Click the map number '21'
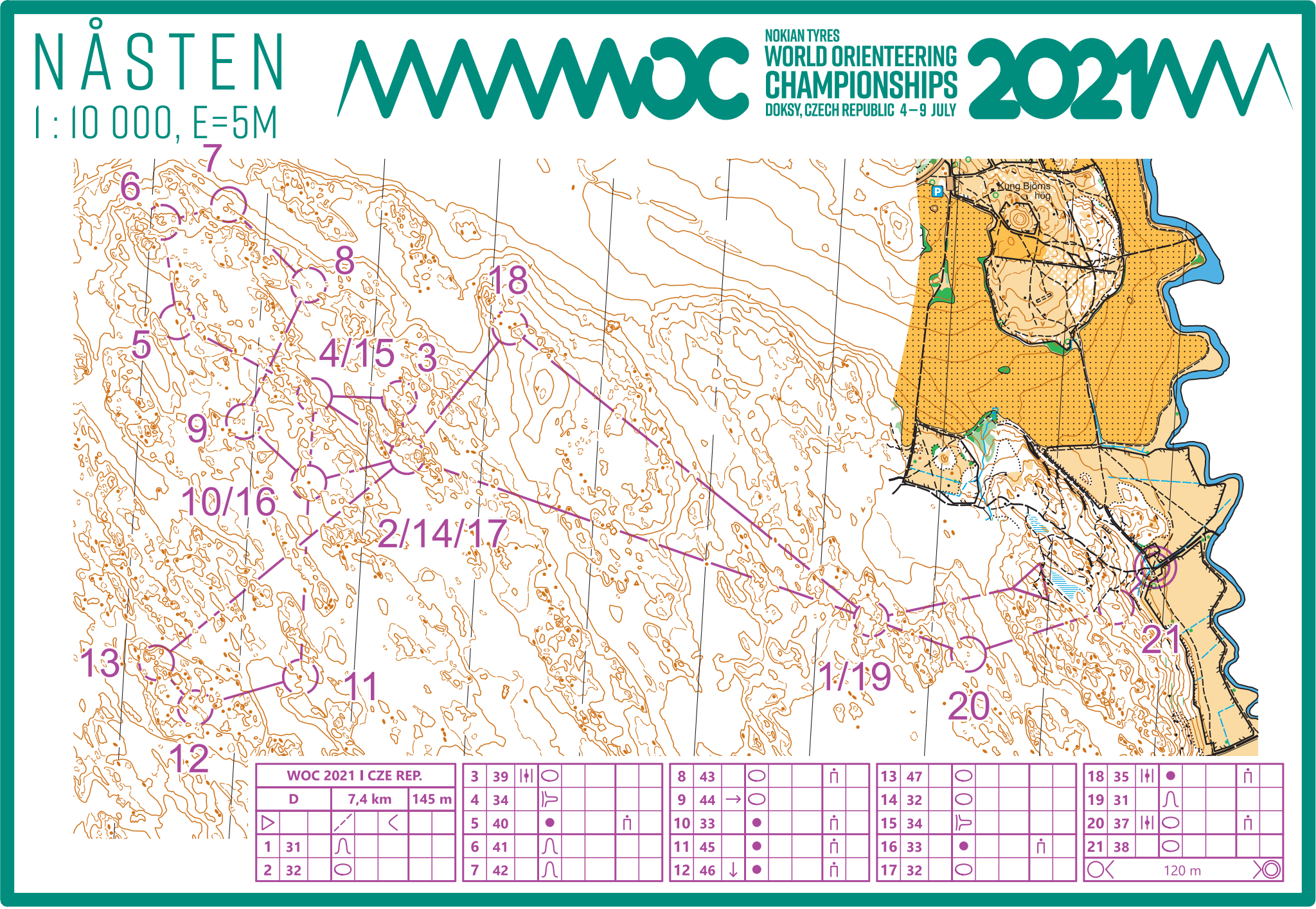Viewport: 1316px width, 909px height. click(1162, 640)
